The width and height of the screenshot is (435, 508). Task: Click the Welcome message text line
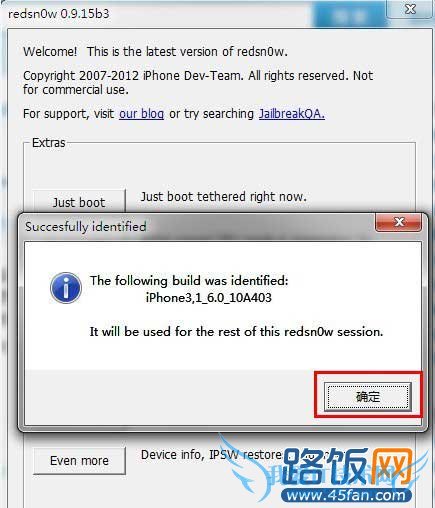coord(155,52)
